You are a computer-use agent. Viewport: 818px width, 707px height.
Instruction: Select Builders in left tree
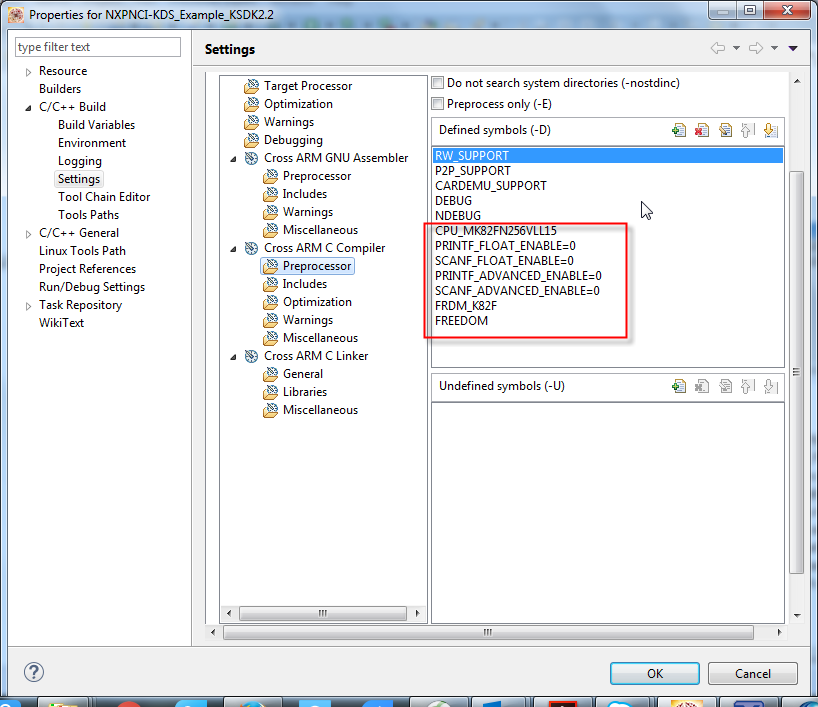59,89
